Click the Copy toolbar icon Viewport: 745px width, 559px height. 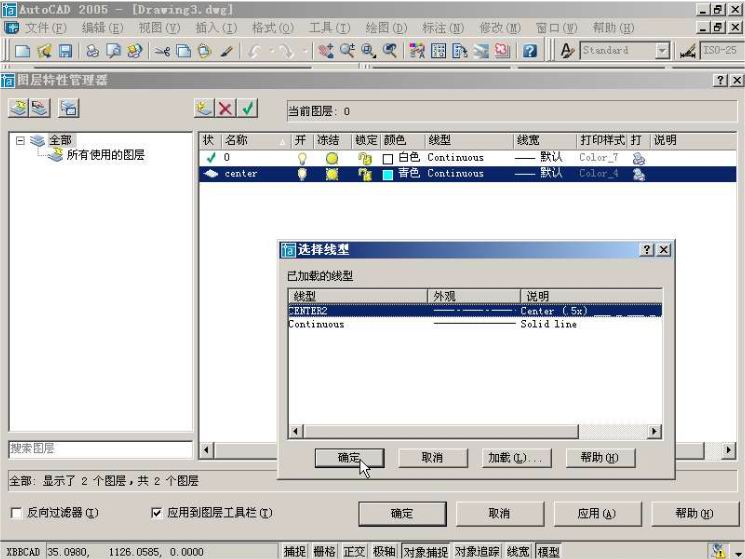pyautogui.click(x=183, y=50)
